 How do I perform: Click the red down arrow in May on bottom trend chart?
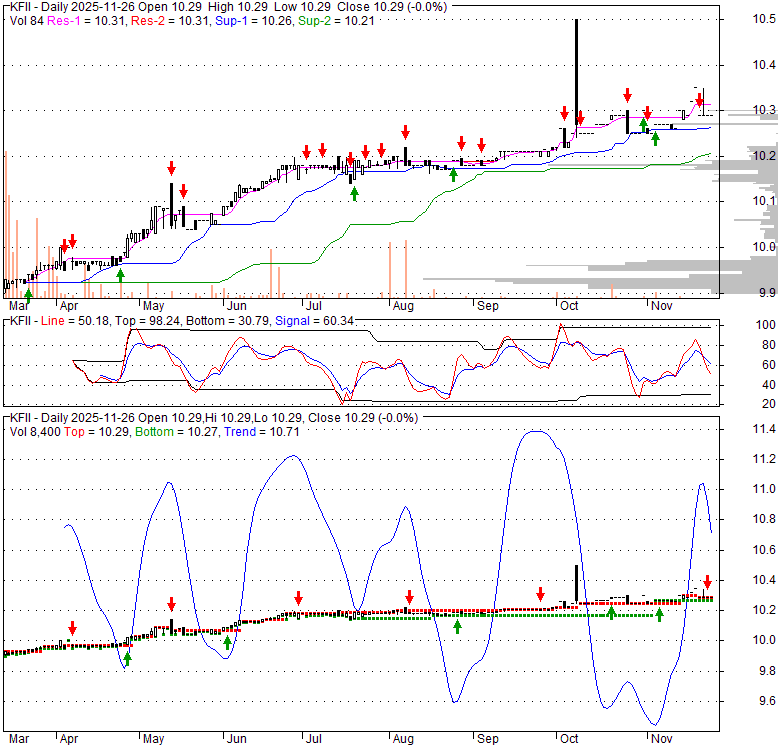point(171,603)
